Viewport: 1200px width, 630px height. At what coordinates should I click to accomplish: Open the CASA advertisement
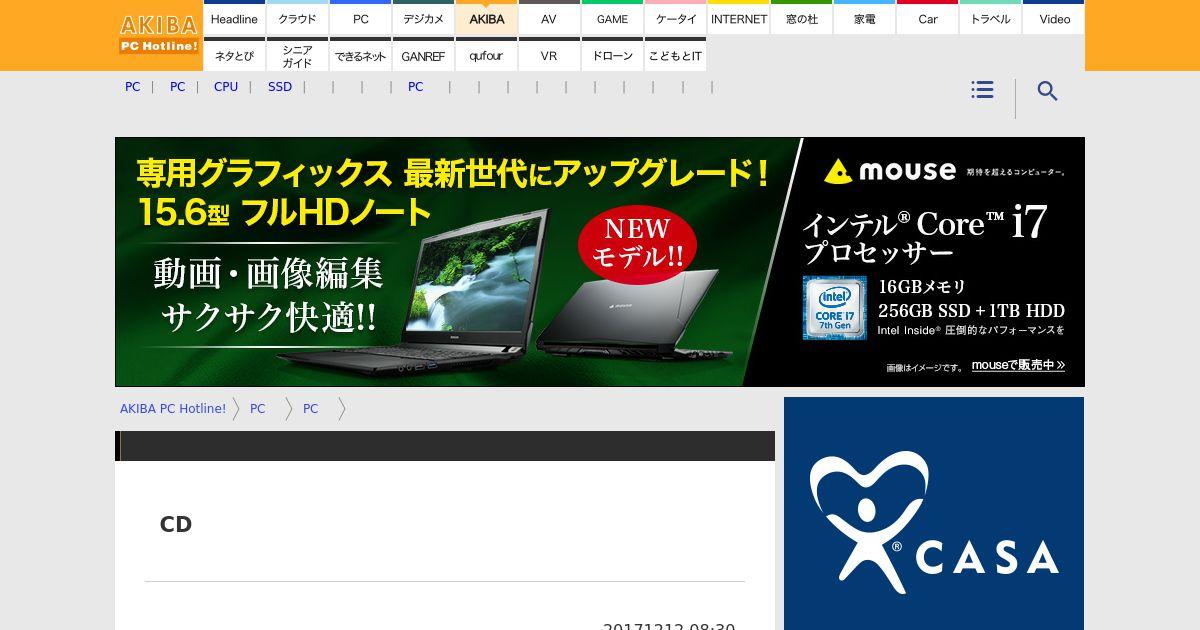[934, 513]
